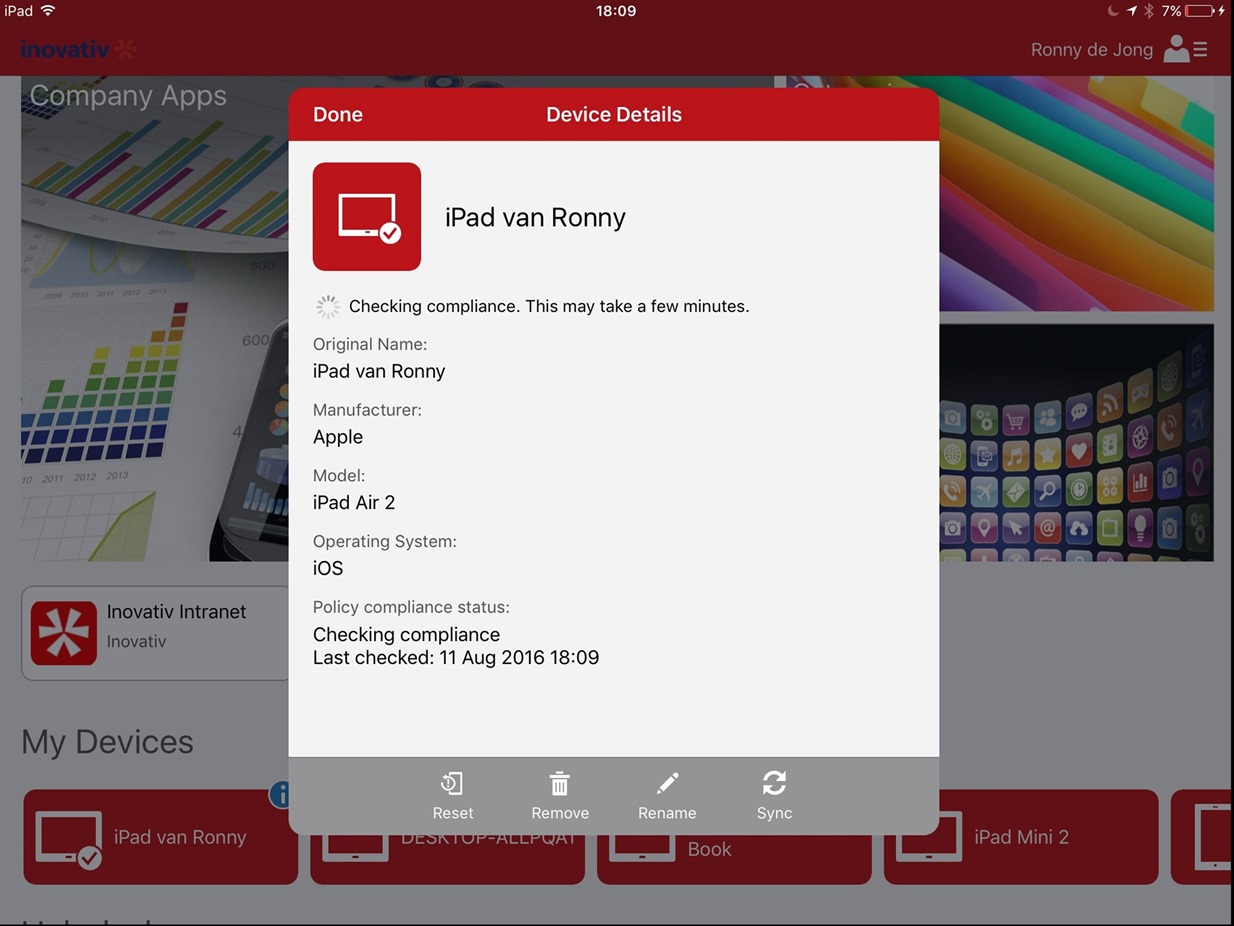Click the inovativ logo in header
Image resolution: width=1234 pixels, height=926 pixels.
(x=78, y=49)
